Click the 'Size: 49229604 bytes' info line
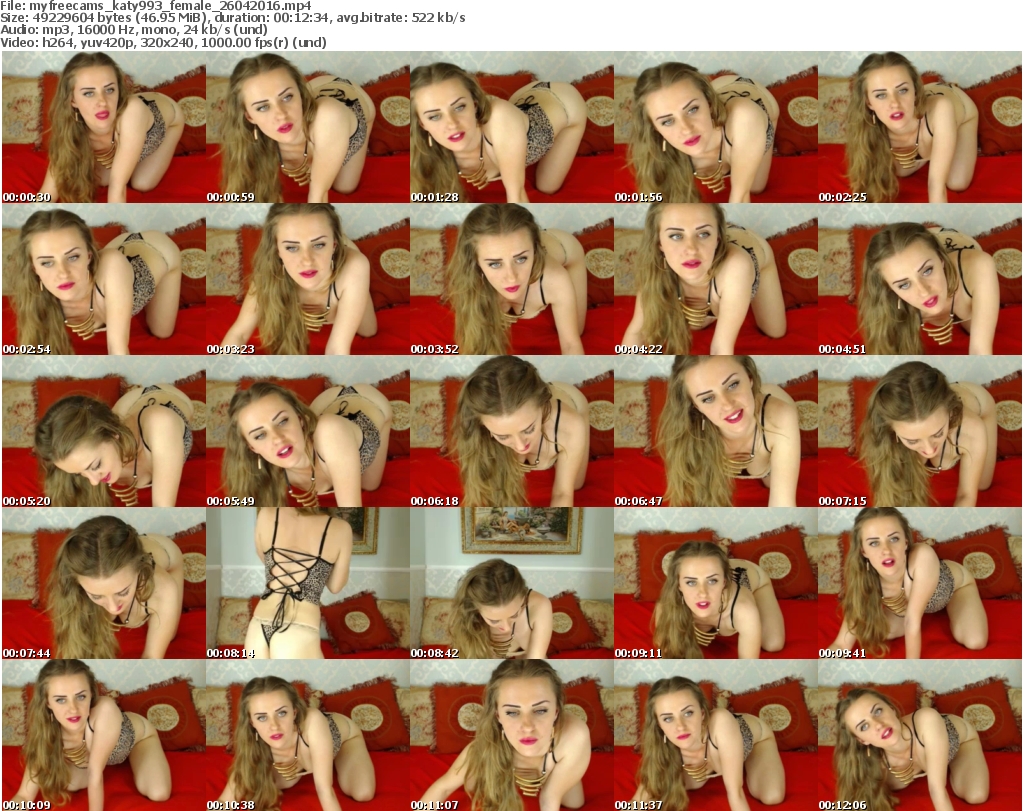Viewport: 1024px width, 811px height. [x=232, y=18]
